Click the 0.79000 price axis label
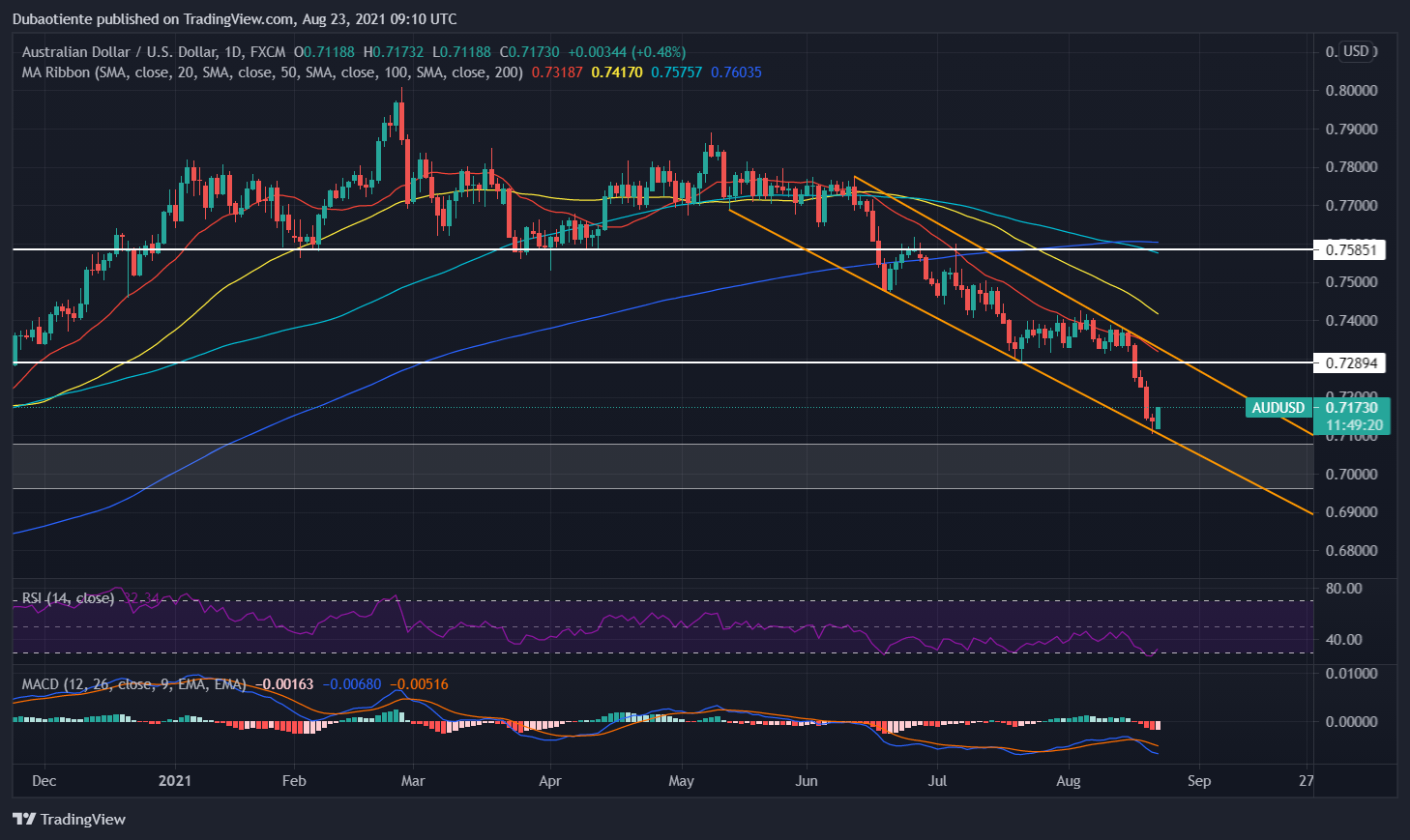Image resolution: width=1410 pixels, height=840 pixels. click(1351, 130)
